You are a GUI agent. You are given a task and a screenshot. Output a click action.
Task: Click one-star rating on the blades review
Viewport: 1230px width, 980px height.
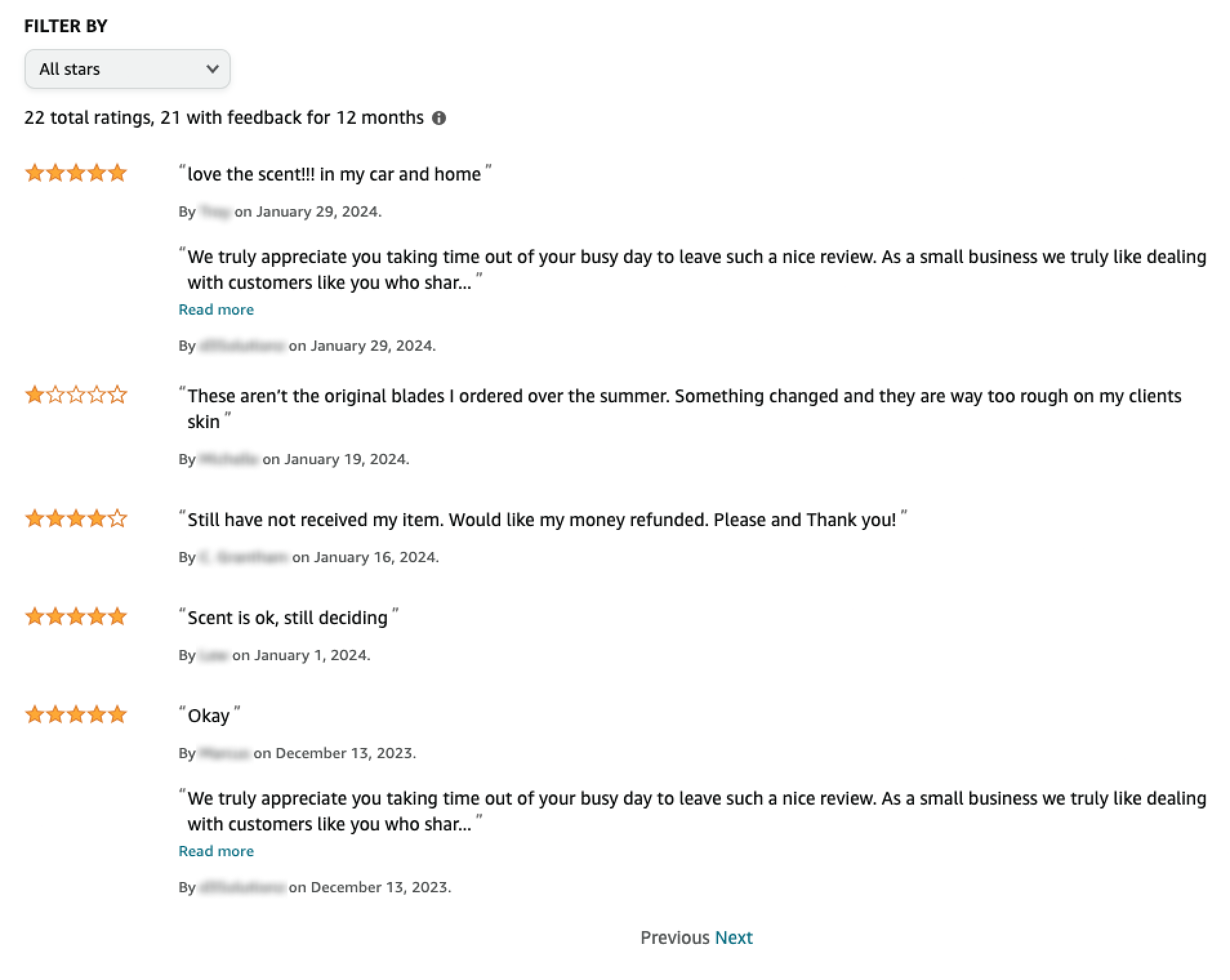75,395
